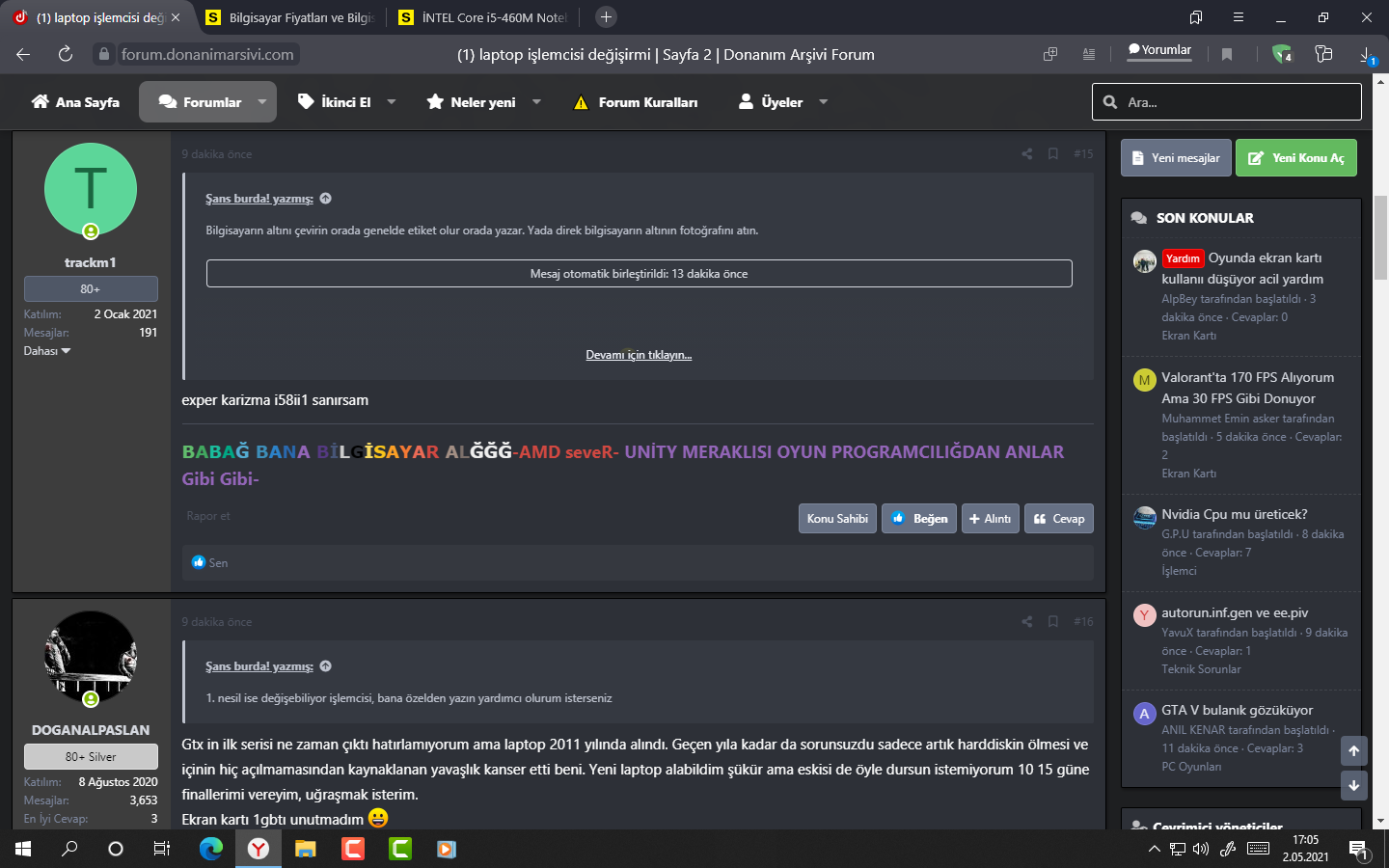The image size is (1389, 868).
Task: Open Microsoft Edge from taskbar
Action: 210,849
